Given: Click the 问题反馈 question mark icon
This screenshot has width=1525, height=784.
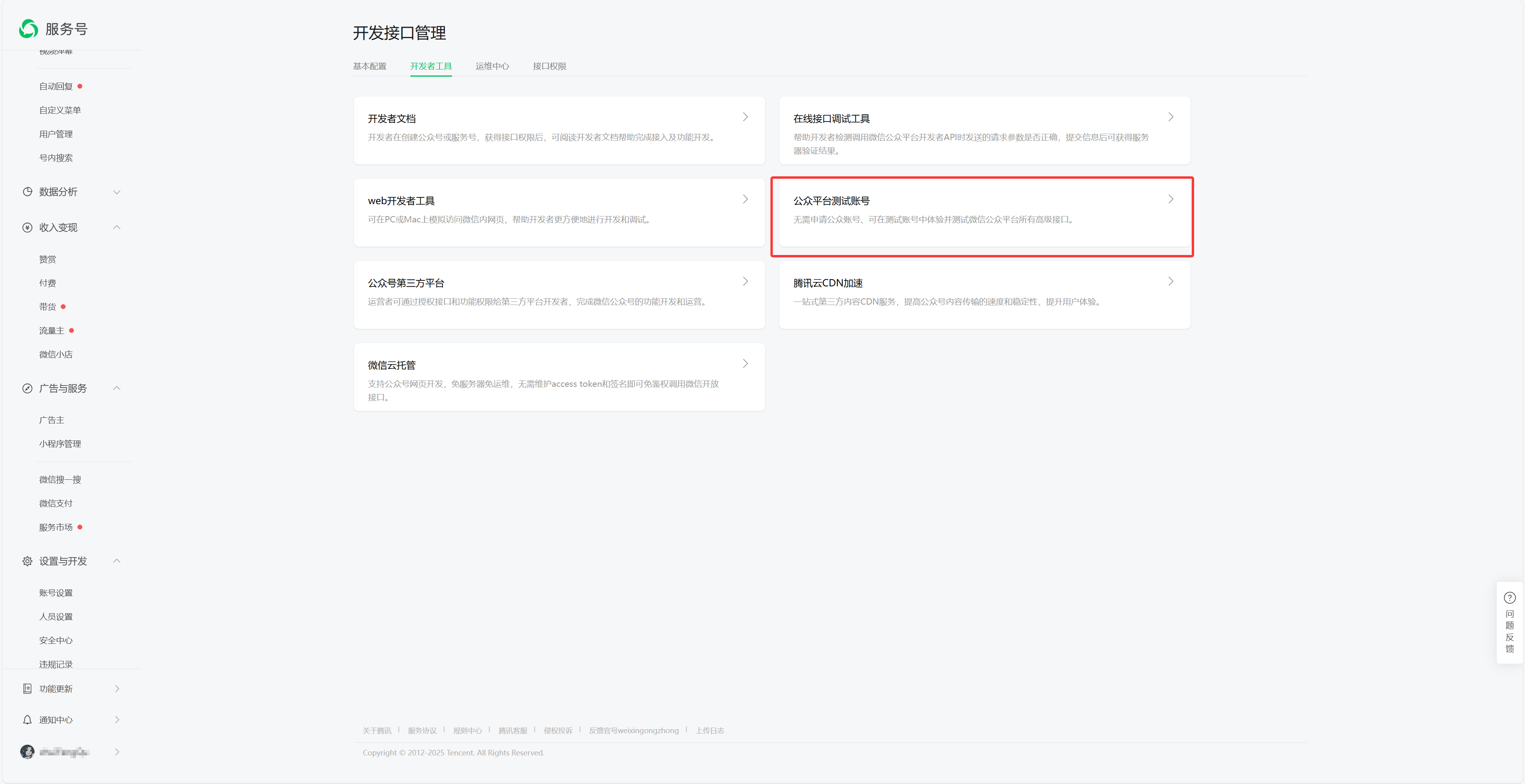Looking at the screenshot, I should click(x=1510, y=598).
